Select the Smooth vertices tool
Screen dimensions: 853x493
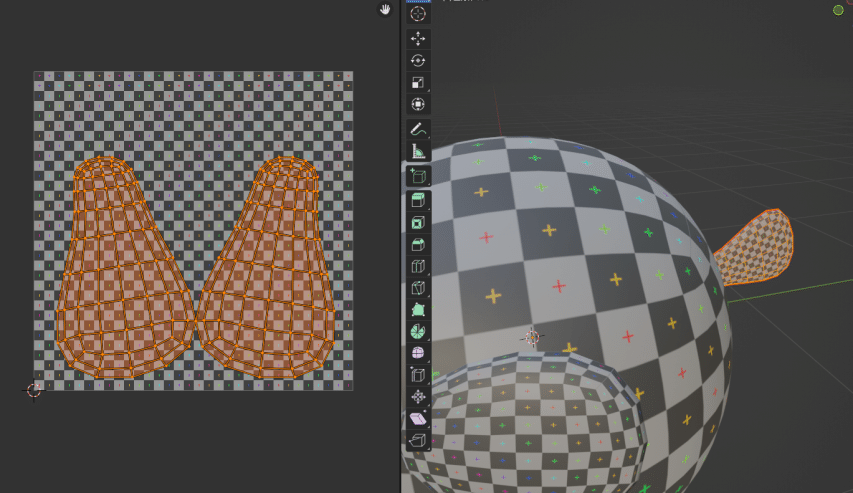click(x=418, y=353)
